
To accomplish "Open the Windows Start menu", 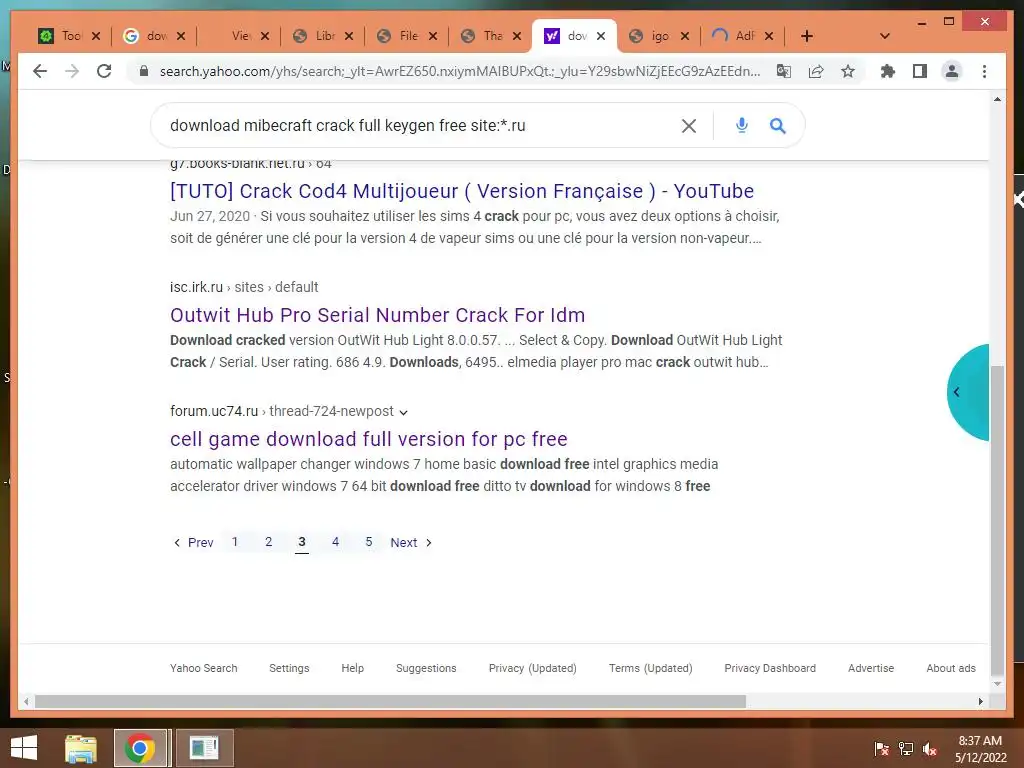I will [x=24, y=748].
